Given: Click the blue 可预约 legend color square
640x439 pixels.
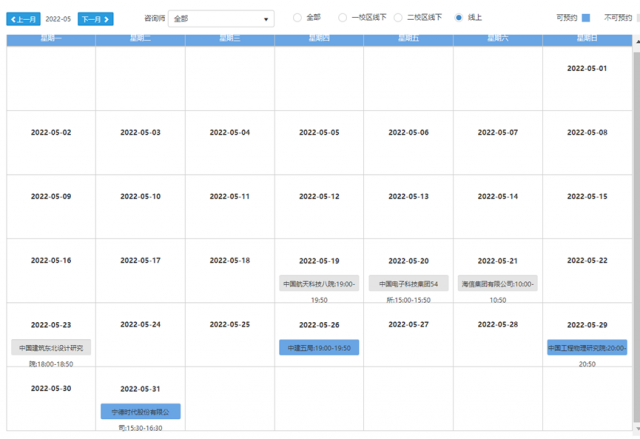Looking at the screenshot, I should click(586, 18).
